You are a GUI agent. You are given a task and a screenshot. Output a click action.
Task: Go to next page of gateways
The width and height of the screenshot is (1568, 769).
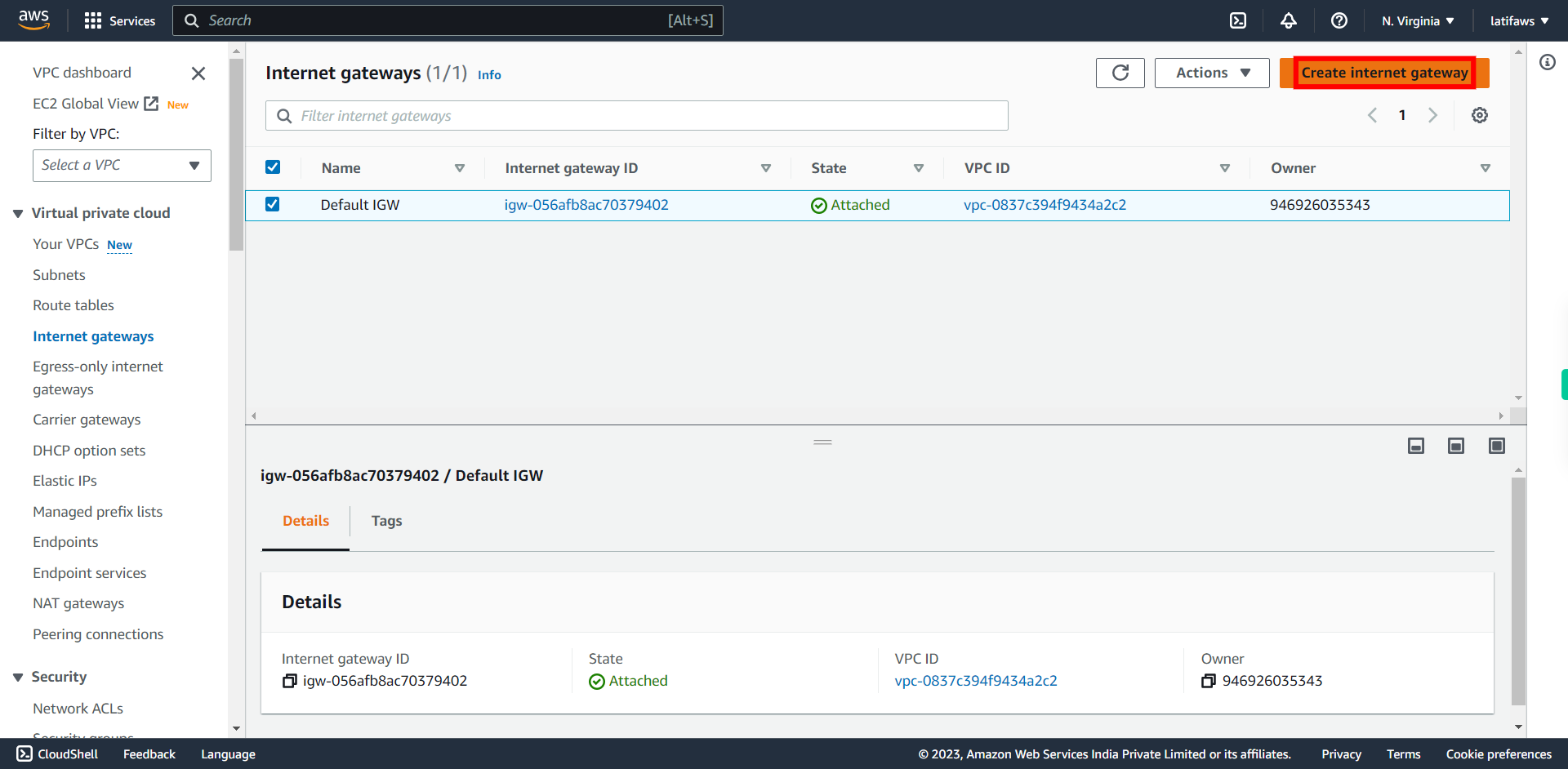(1432, 115)
